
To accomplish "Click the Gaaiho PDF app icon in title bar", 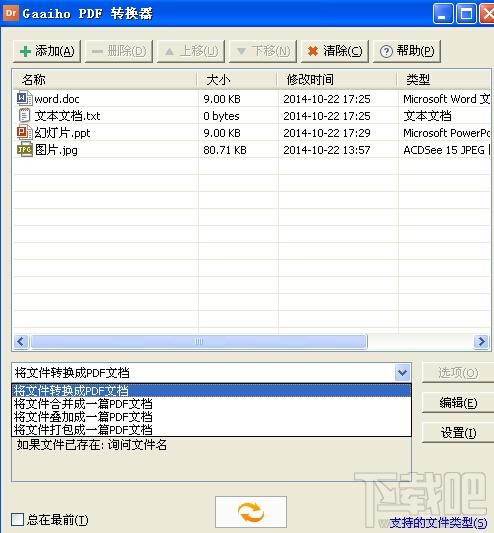I will [11, 13].
